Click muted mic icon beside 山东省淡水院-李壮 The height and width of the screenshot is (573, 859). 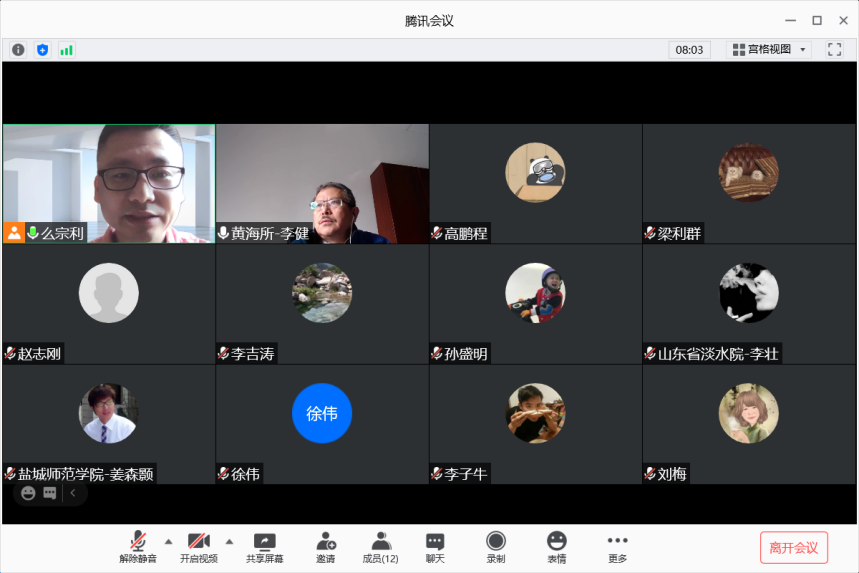tap(650, 353)
